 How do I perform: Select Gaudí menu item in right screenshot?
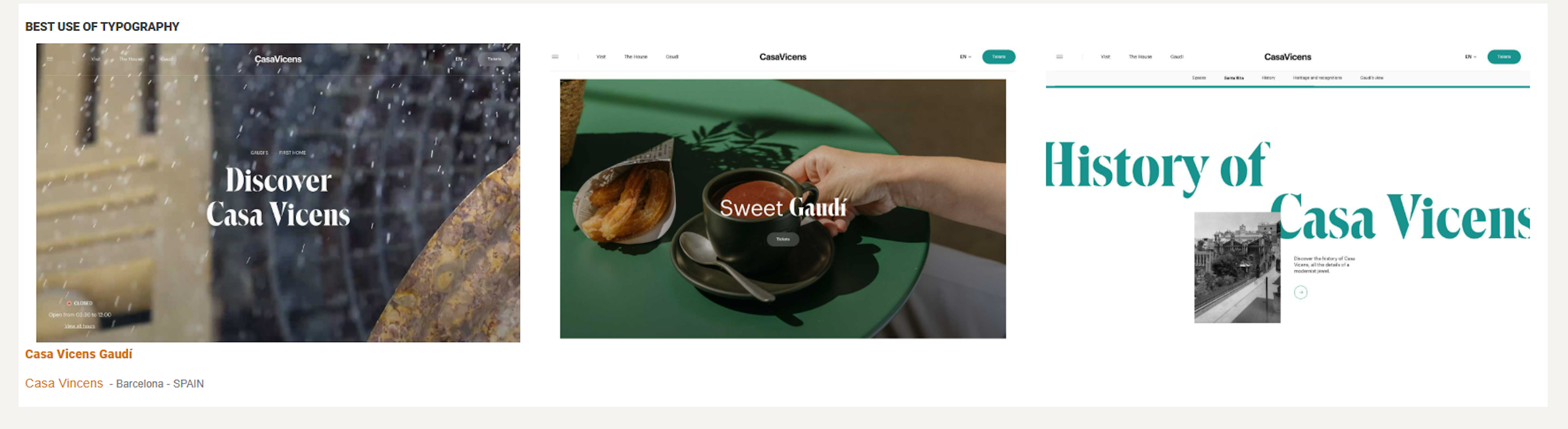pos(1177,57)
